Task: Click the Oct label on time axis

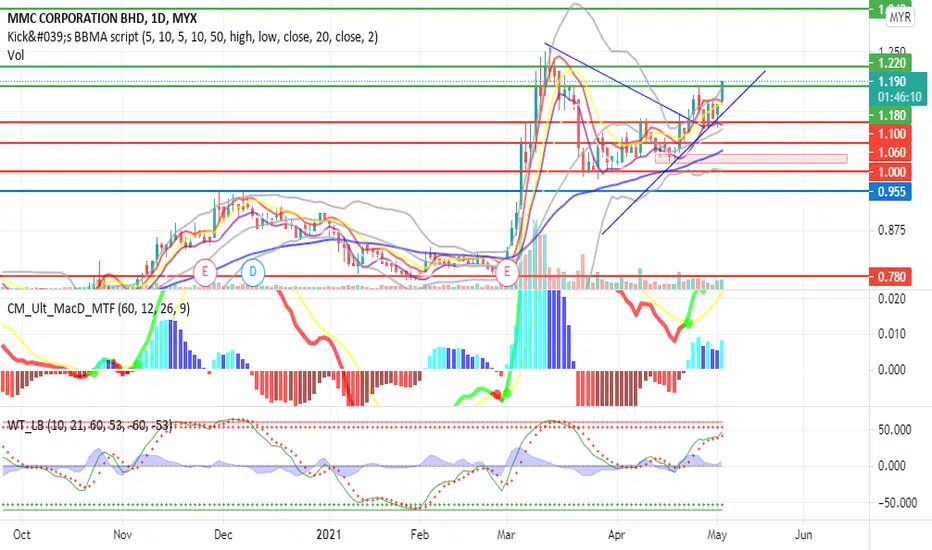Action: click(x=22, y=535)
